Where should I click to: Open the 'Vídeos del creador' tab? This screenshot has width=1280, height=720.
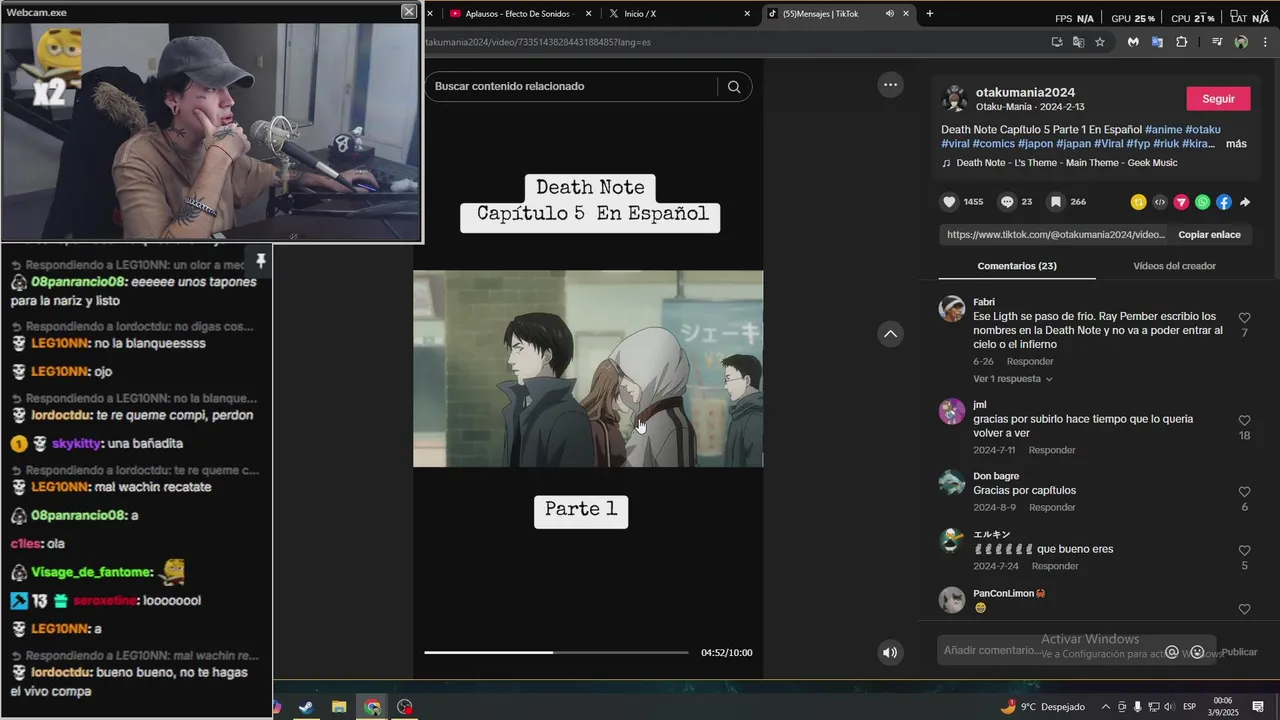[1174, 266]
